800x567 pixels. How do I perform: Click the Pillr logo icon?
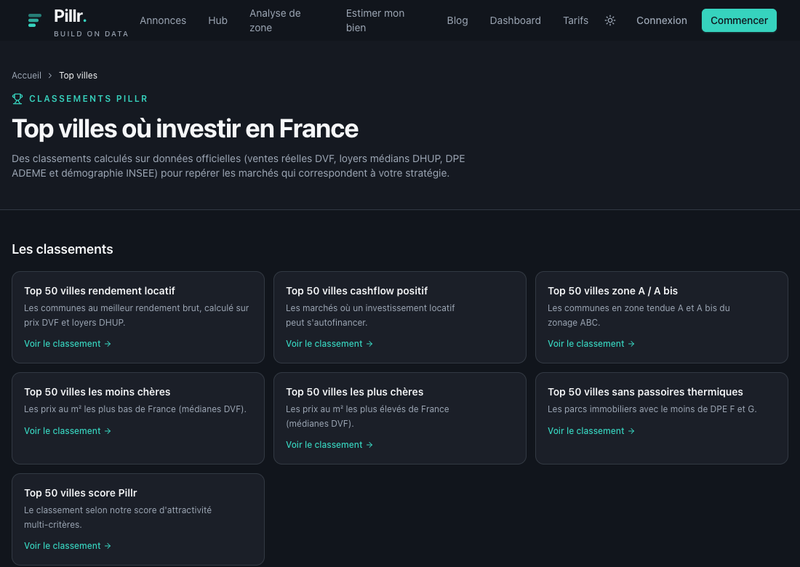[34, 20]
